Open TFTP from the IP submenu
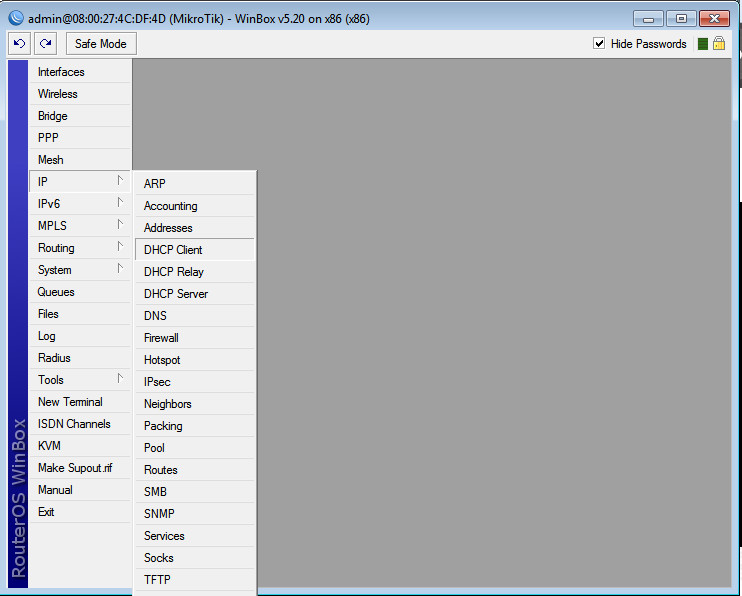 tap(195, 580)
